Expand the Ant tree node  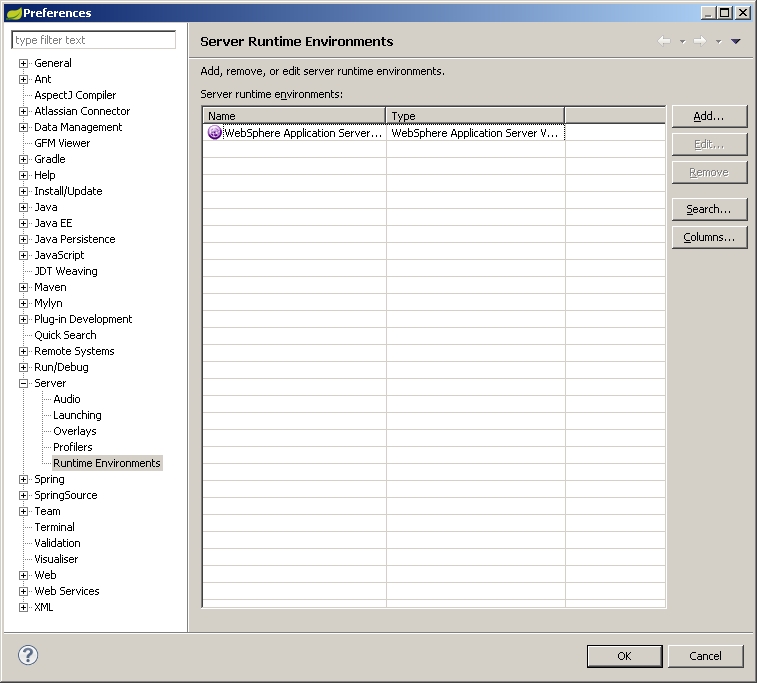point(23,79)
